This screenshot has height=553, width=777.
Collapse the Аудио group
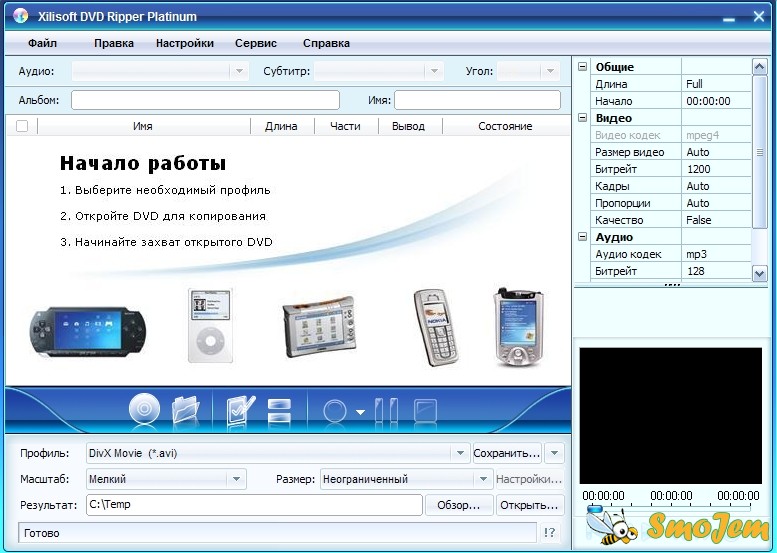coord(583,237)
